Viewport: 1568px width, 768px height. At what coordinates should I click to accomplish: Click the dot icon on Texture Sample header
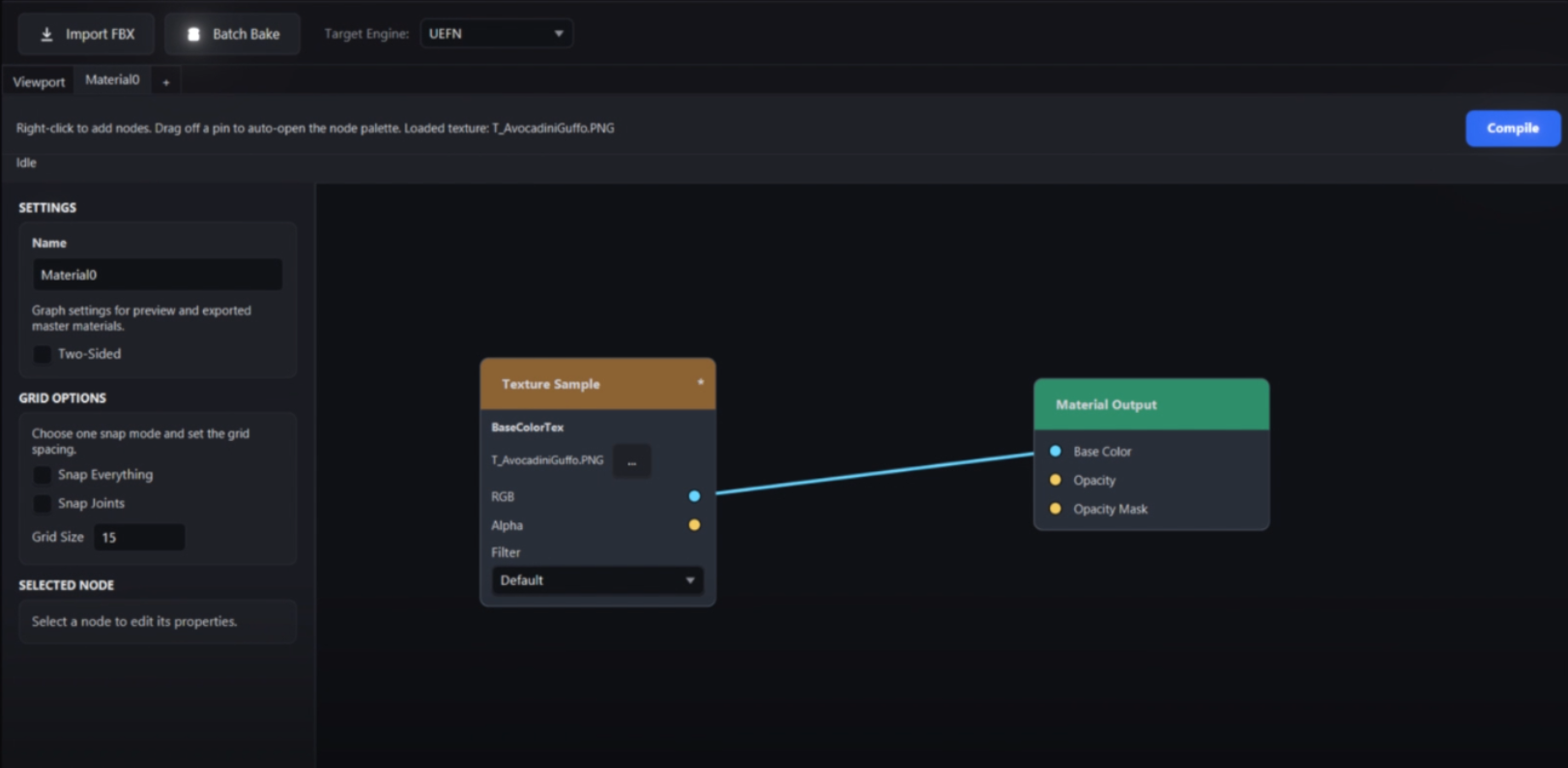coord(700,382)
